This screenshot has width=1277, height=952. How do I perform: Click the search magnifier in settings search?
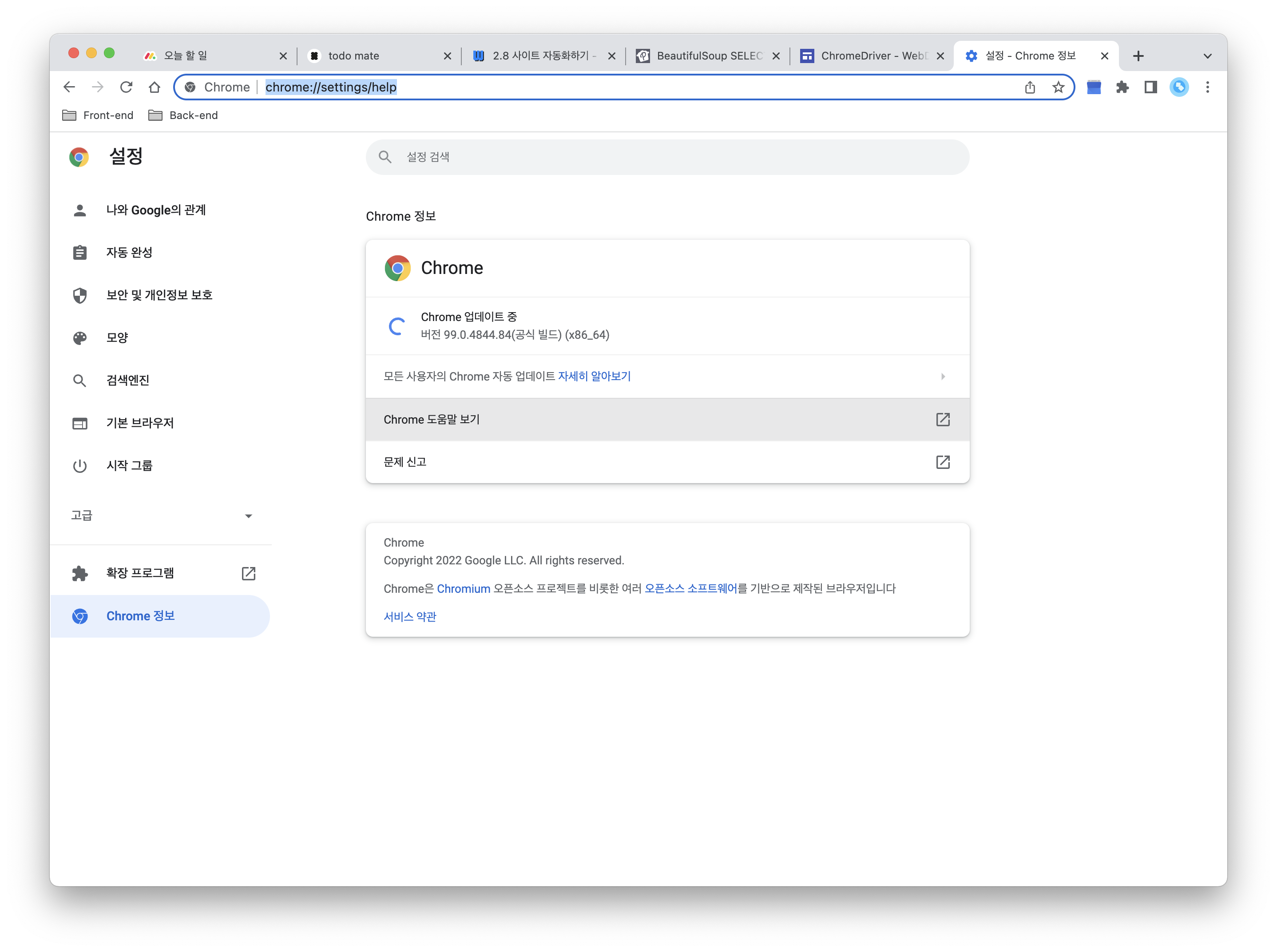[385, 157]
